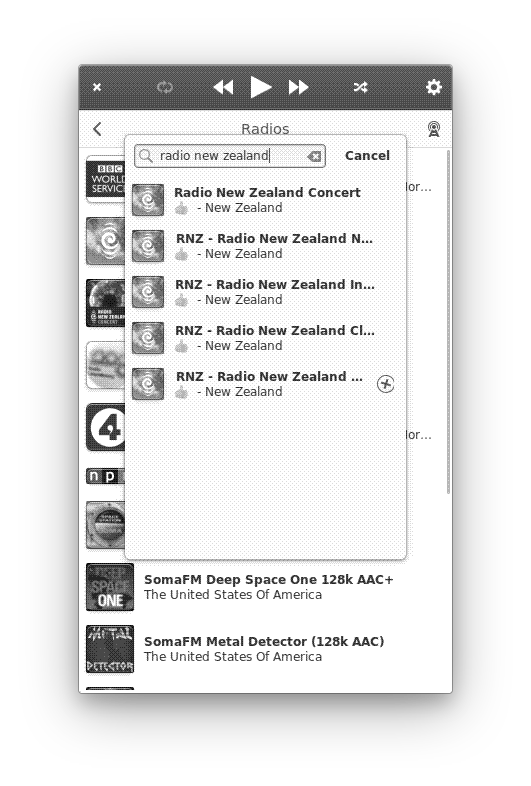Click thumbs-up icon under RNZ Radio New Zealand In...
Viewport: 531px width, 786px height.
click(x=182, y=300)
